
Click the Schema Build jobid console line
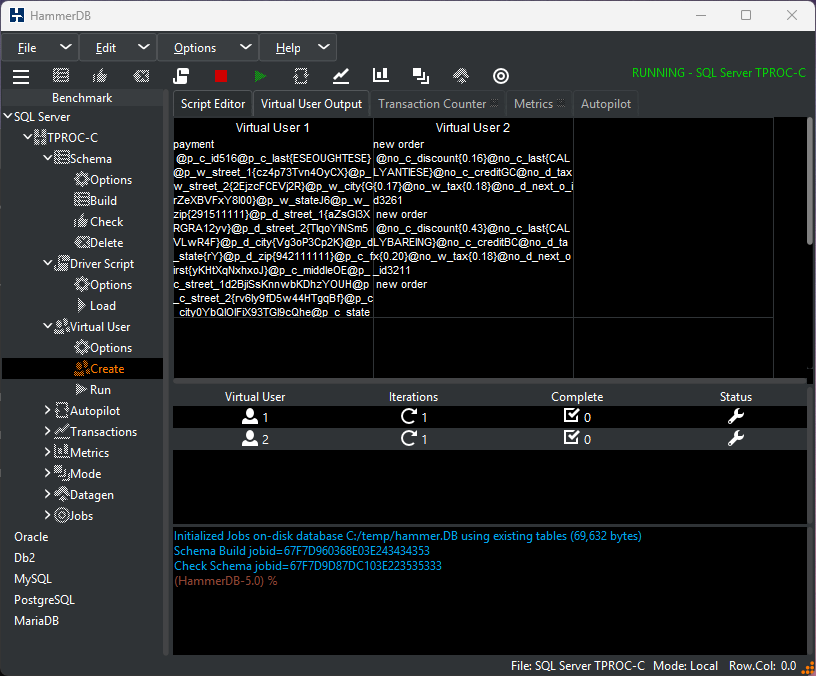pyautogui.click(x=302, y=551)
